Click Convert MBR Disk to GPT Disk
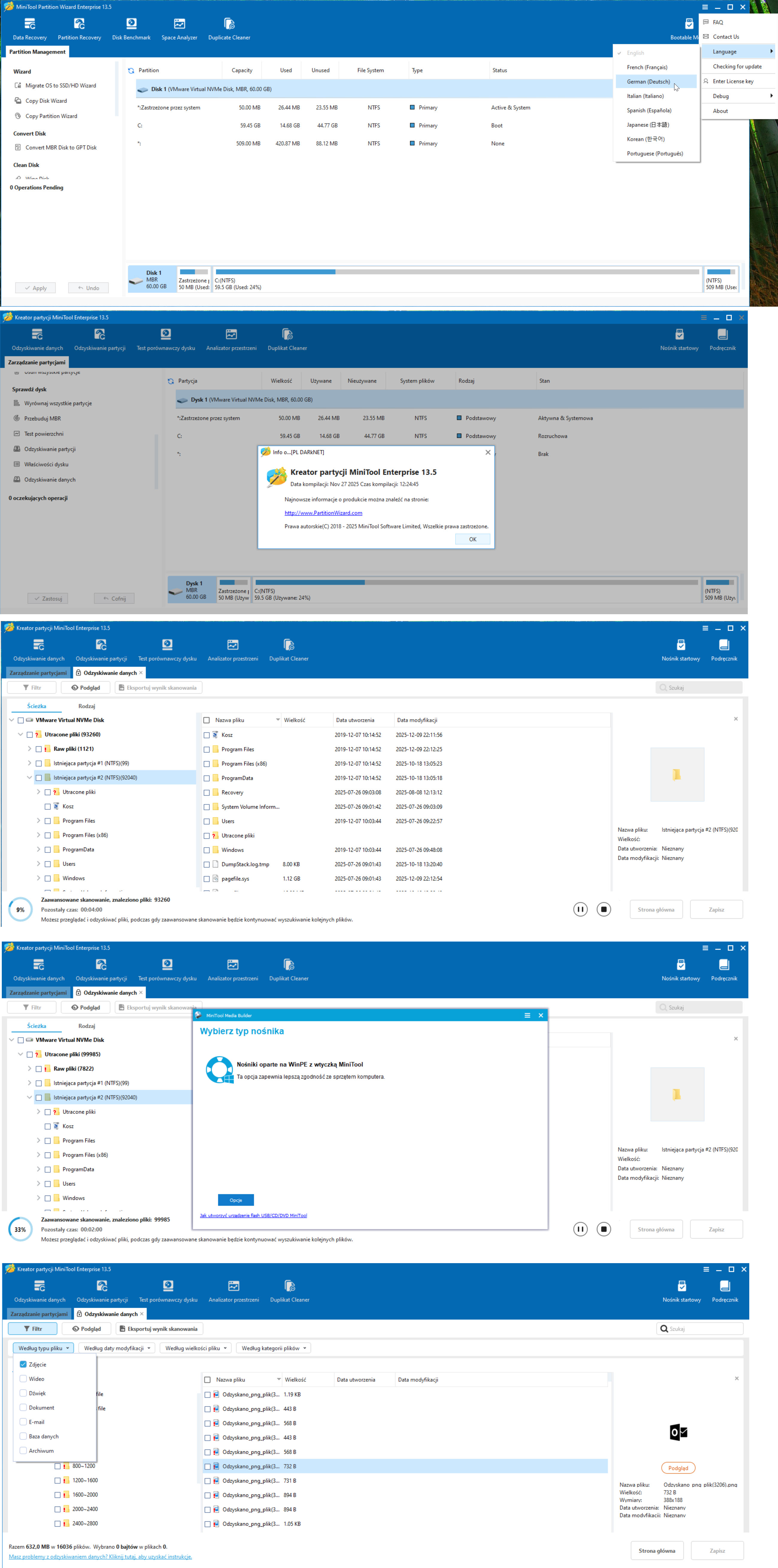The width and height of the screenshot is (778, 1568). pos(61,147)
